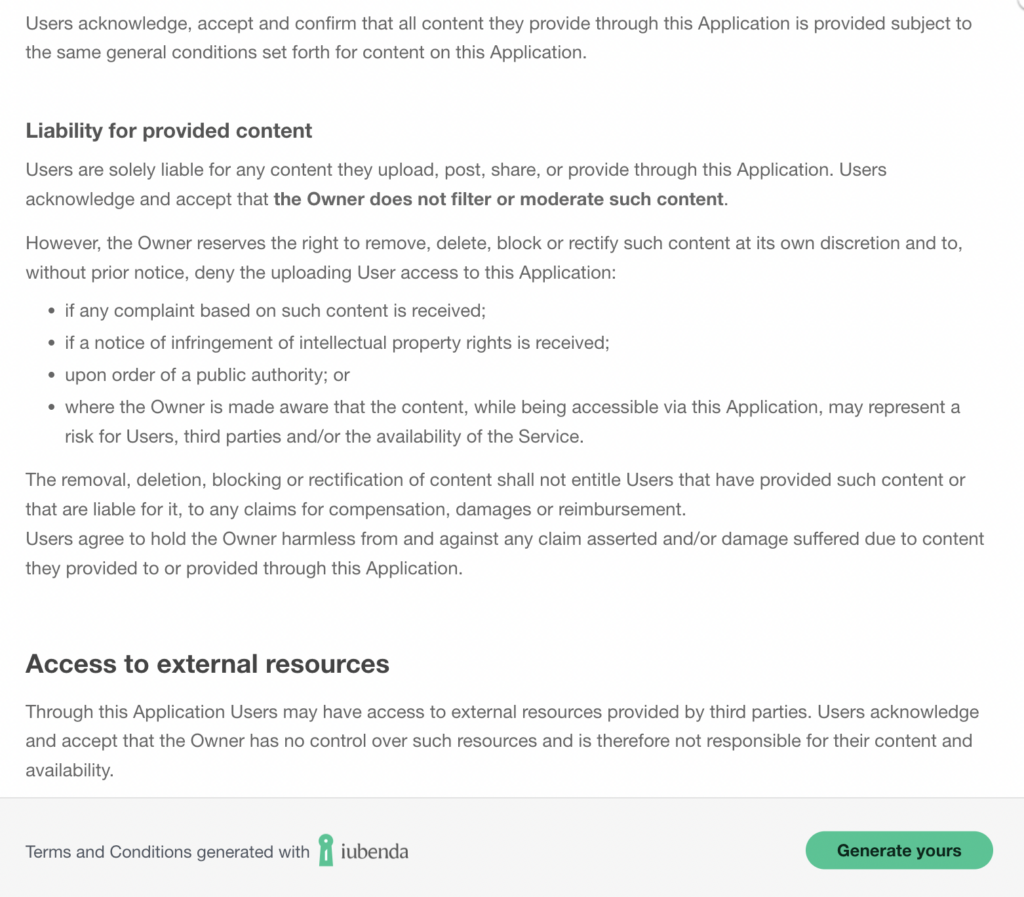Click the paragraph about removal, deletion, blocking of content

[x=495, y=494]
